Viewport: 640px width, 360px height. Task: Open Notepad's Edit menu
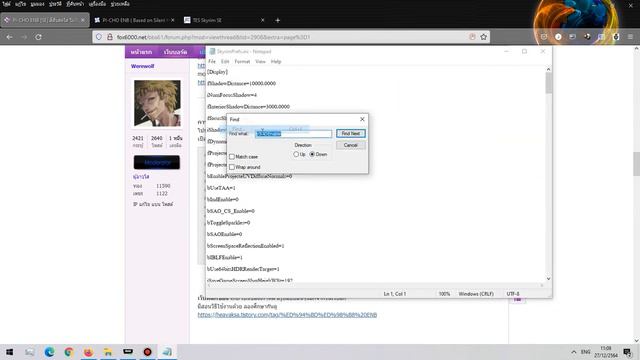coord(225,62)
